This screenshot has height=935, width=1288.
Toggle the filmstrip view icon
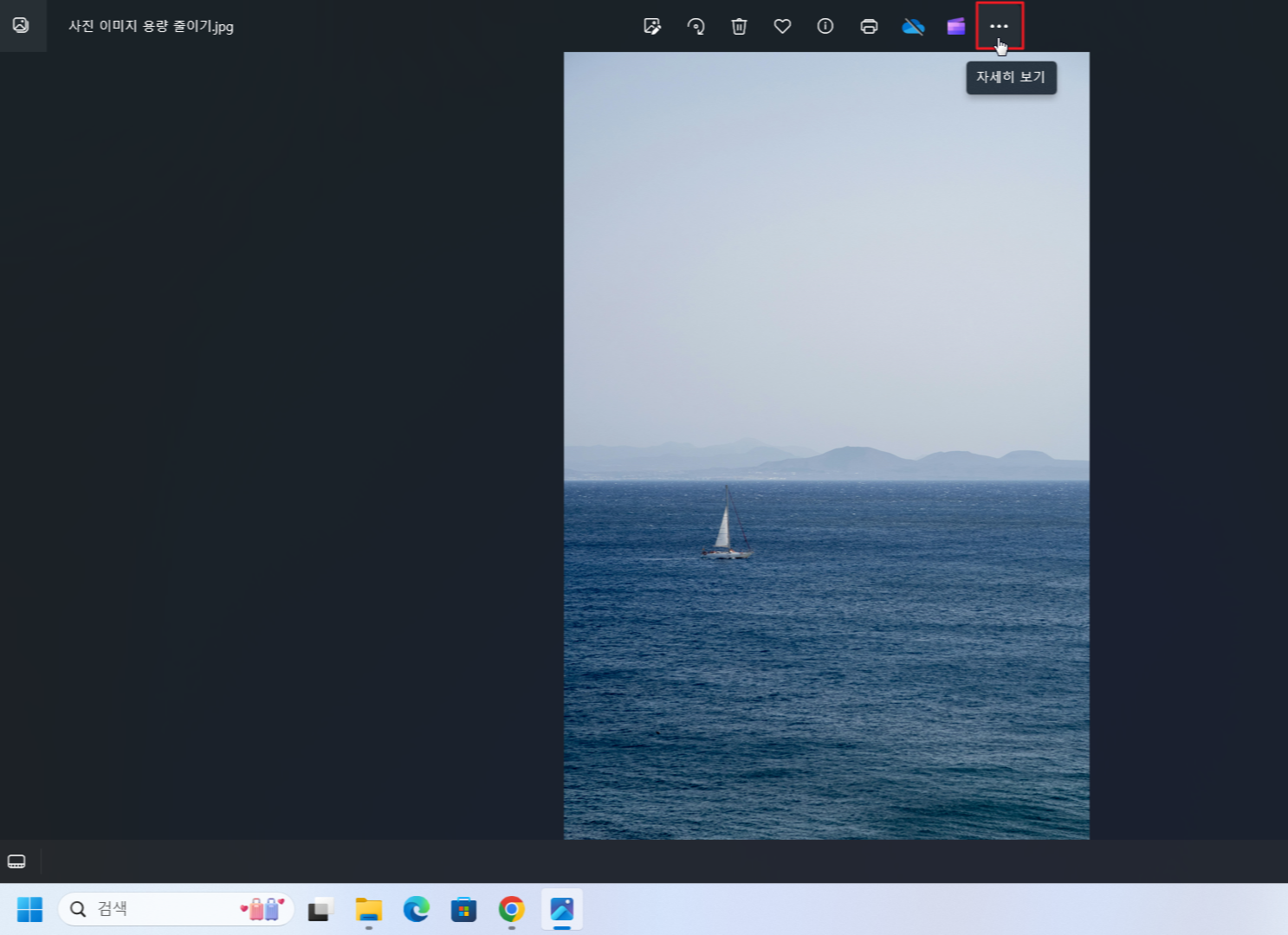[16, 861]
